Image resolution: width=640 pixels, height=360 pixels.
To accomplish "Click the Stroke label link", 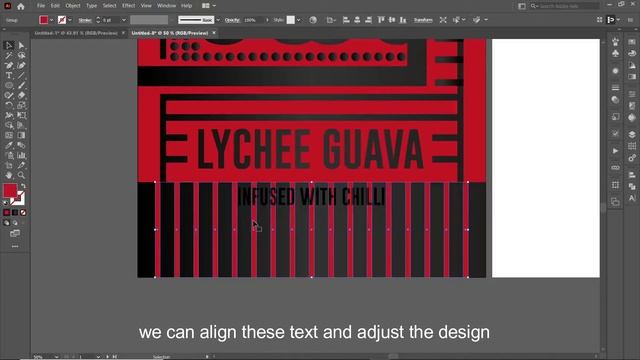I will click(85, 20).
